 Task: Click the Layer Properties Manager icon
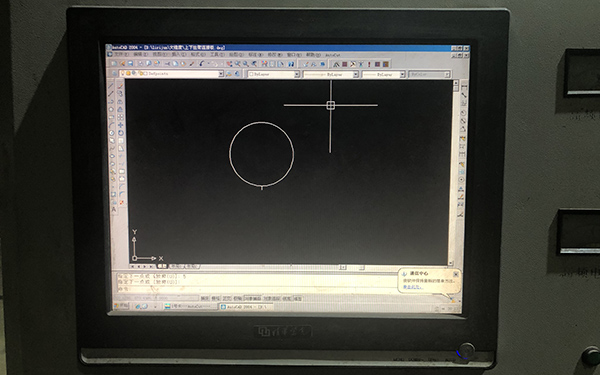click(x=114, y=73)
